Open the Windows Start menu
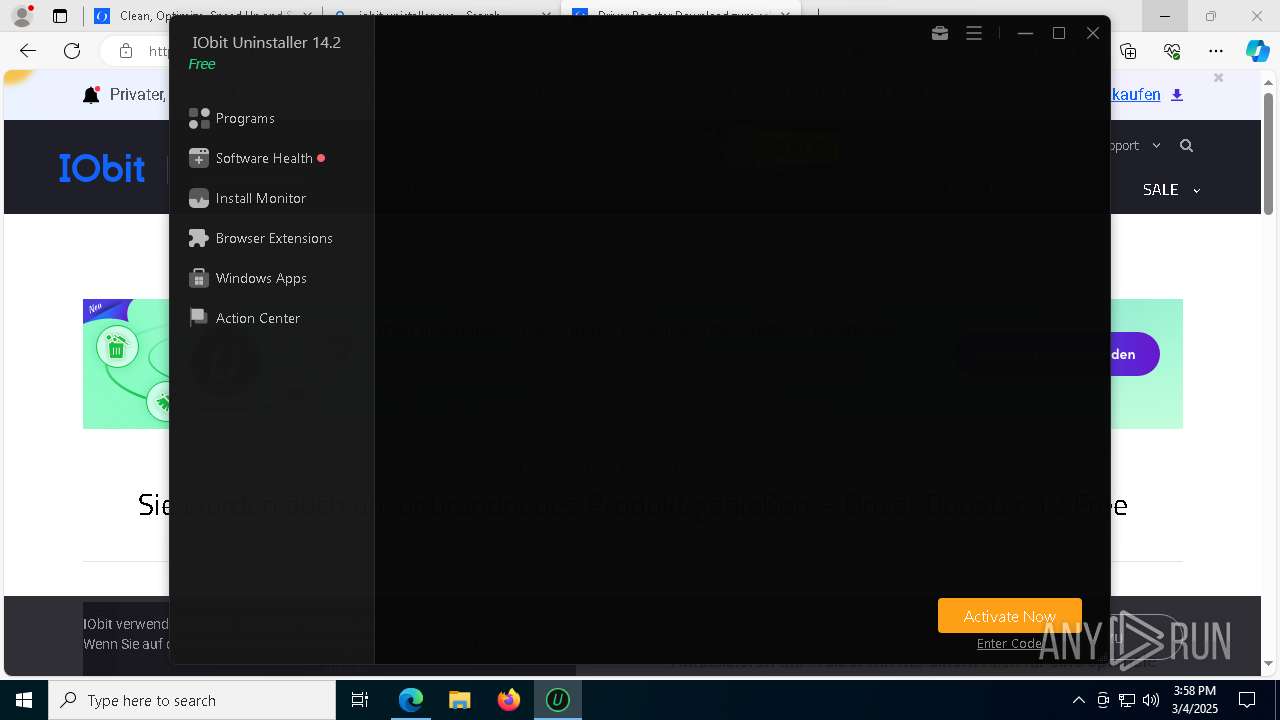 point(24,700)
